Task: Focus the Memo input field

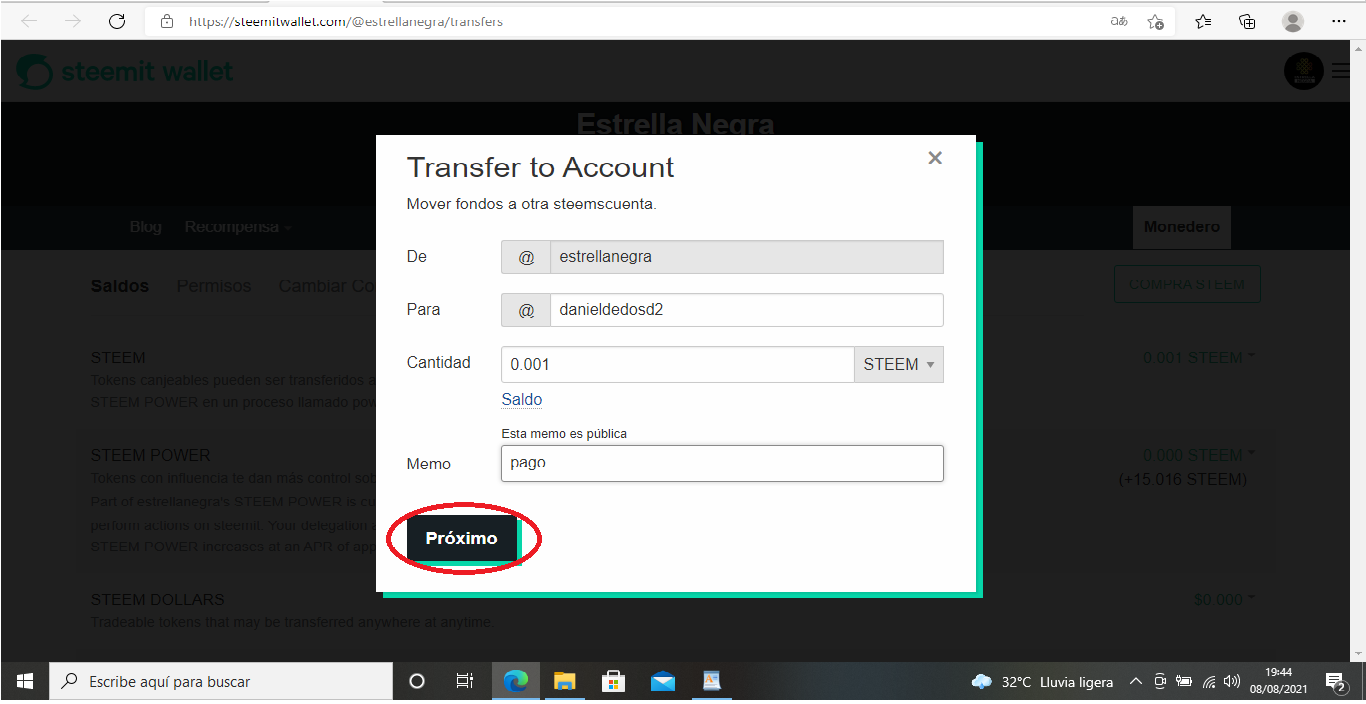Action: tap(722, 464)
